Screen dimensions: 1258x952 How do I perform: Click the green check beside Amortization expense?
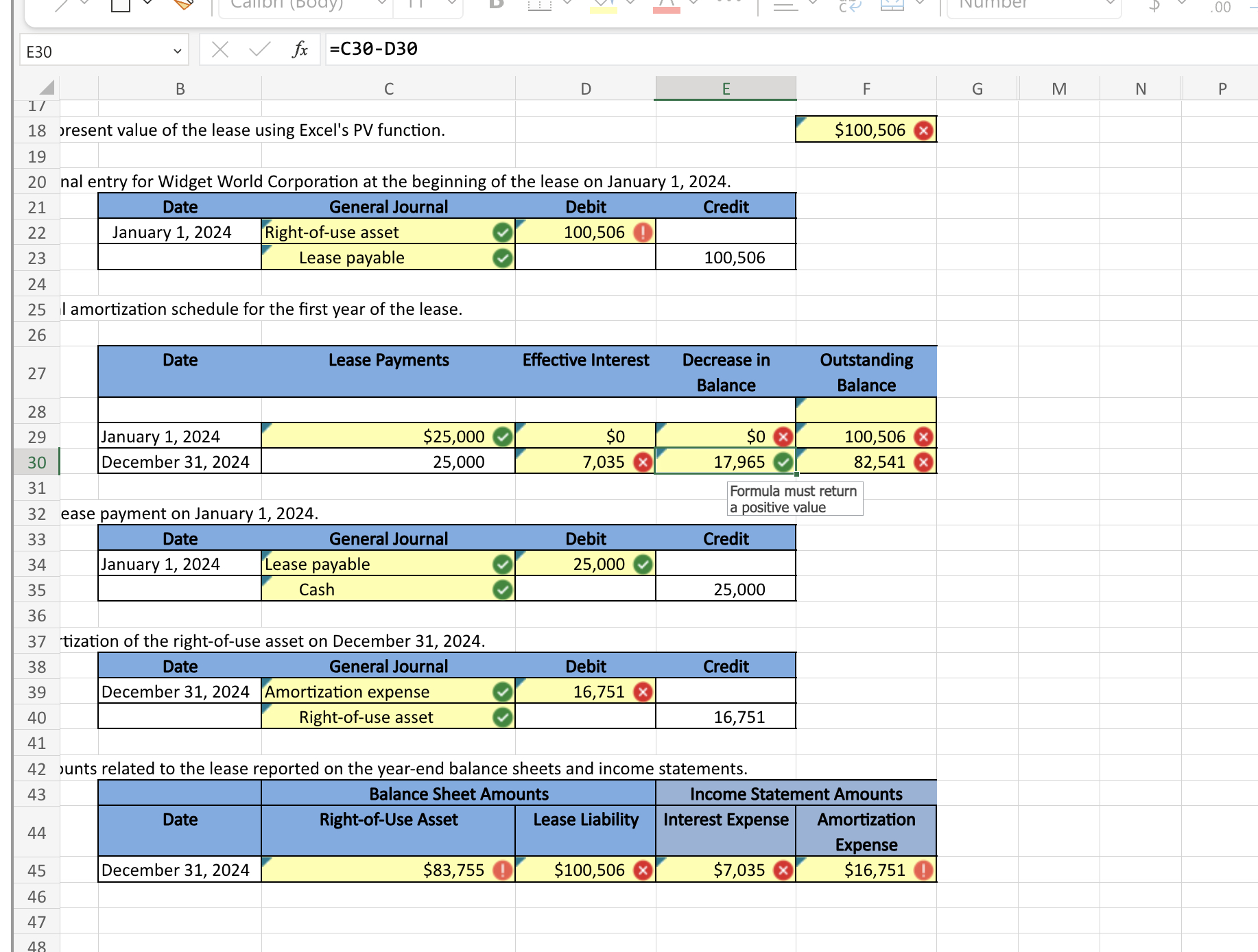click(x=503, y=692)
